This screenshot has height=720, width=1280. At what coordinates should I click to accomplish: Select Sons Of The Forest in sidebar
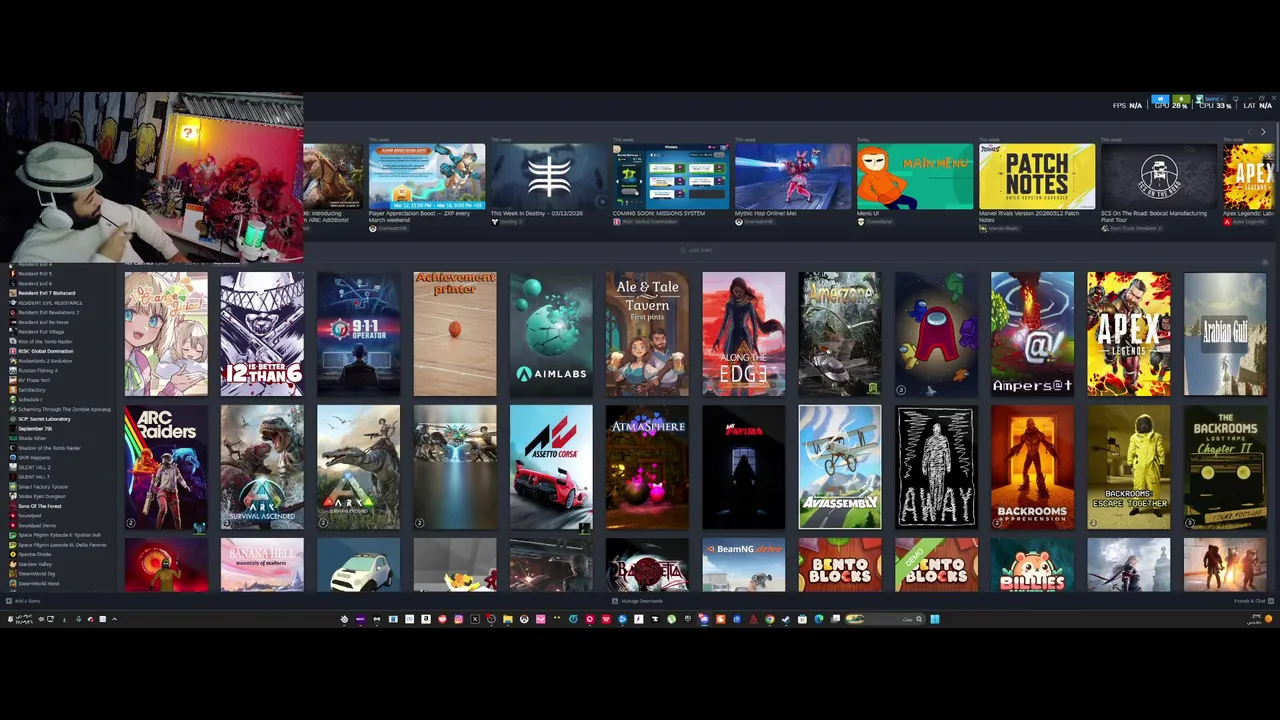pos(40,506)
